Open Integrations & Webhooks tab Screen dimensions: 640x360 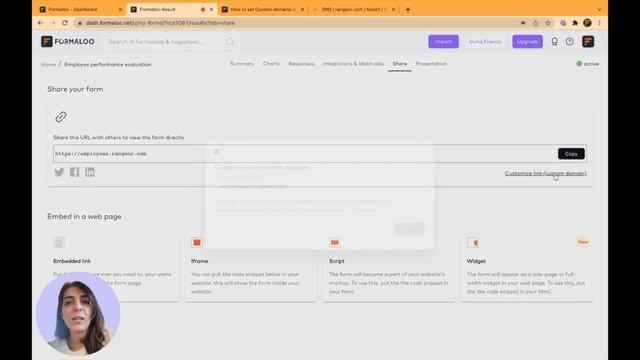353,64
